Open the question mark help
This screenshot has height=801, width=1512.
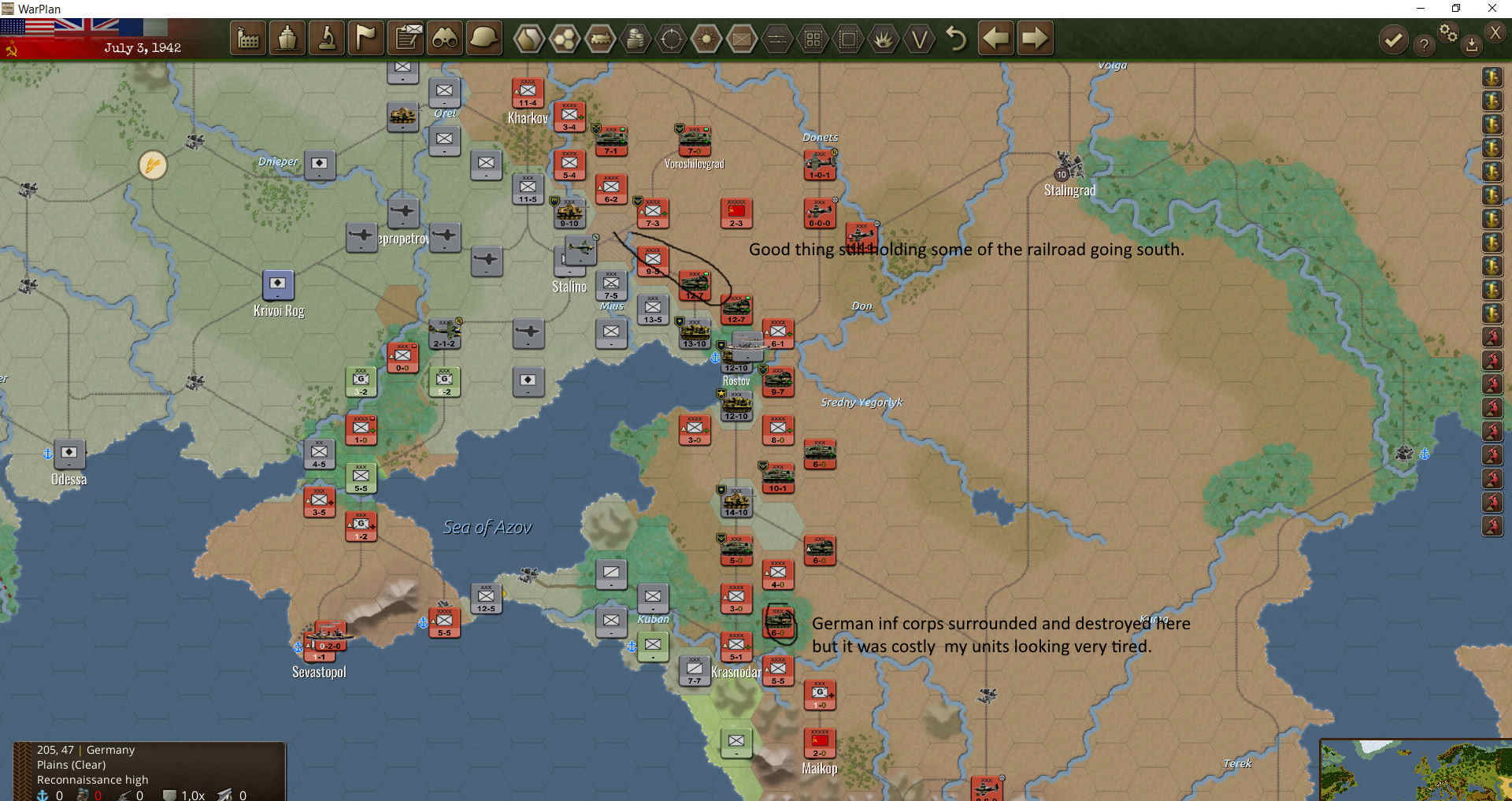tap(1424, 45)
